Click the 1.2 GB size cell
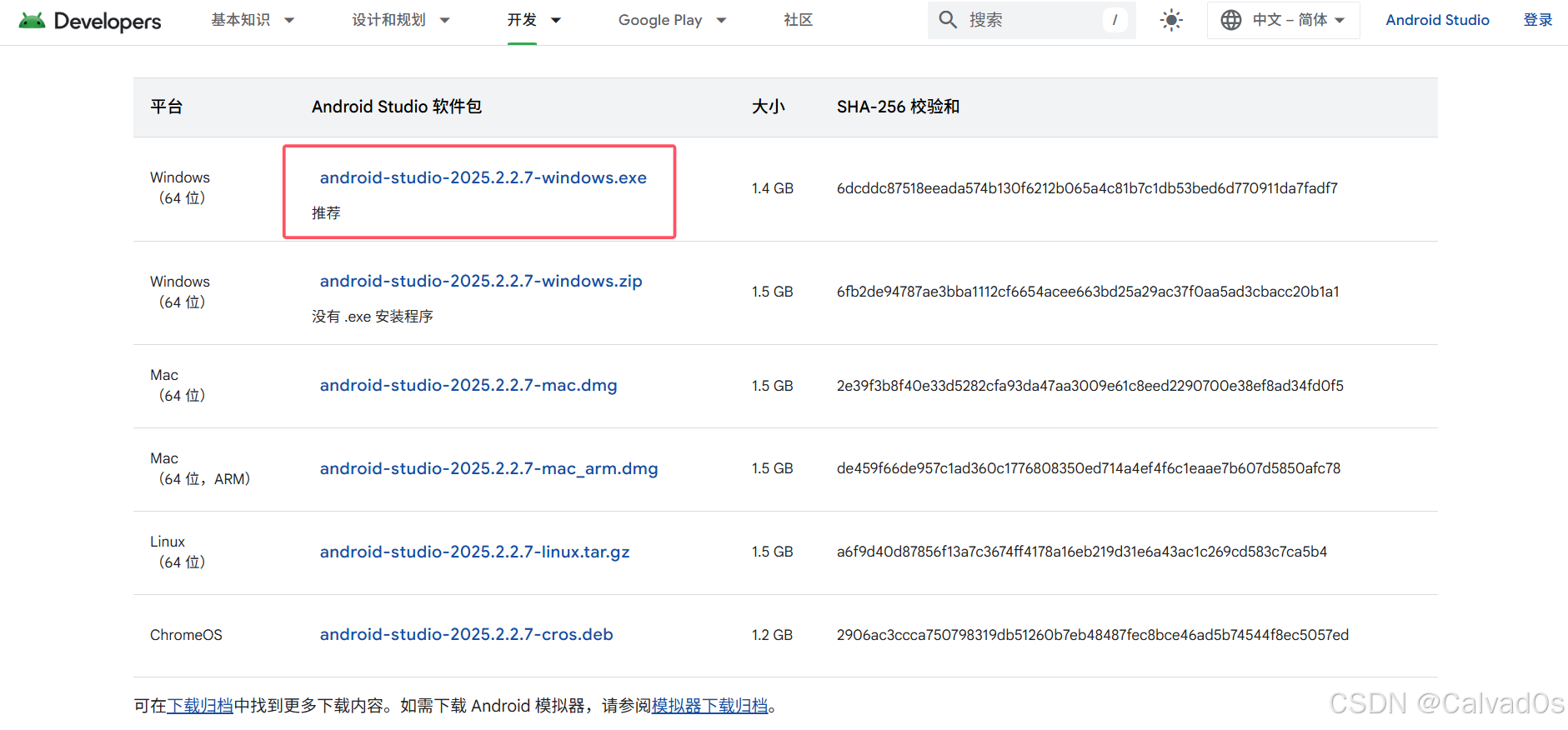The width and height of the screenshot is (1568, 730). [772, 635]
